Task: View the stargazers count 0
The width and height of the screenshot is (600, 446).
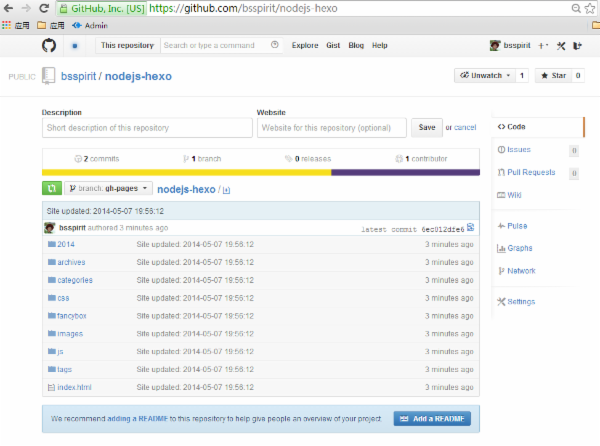Action: [x=578, y=75]
